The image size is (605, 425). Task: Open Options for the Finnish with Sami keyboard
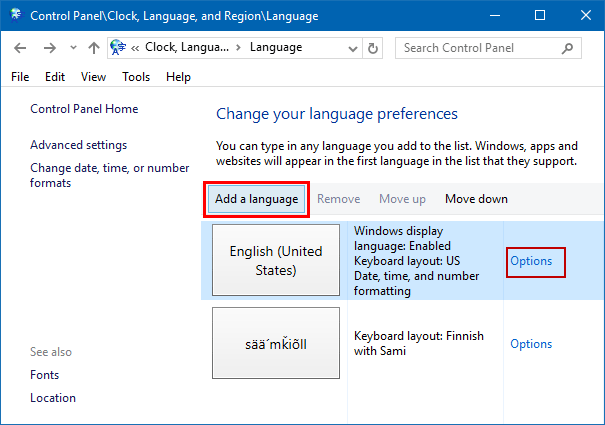531,344
